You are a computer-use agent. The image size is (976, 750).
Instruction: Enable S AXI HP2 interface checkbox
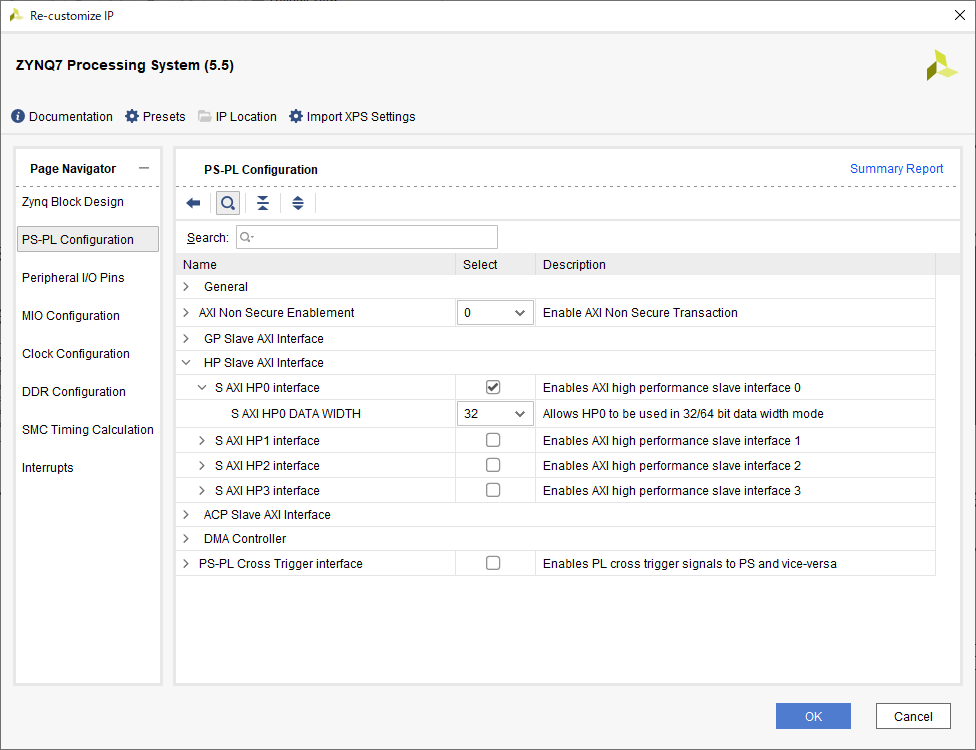click(x=492, y=465)
